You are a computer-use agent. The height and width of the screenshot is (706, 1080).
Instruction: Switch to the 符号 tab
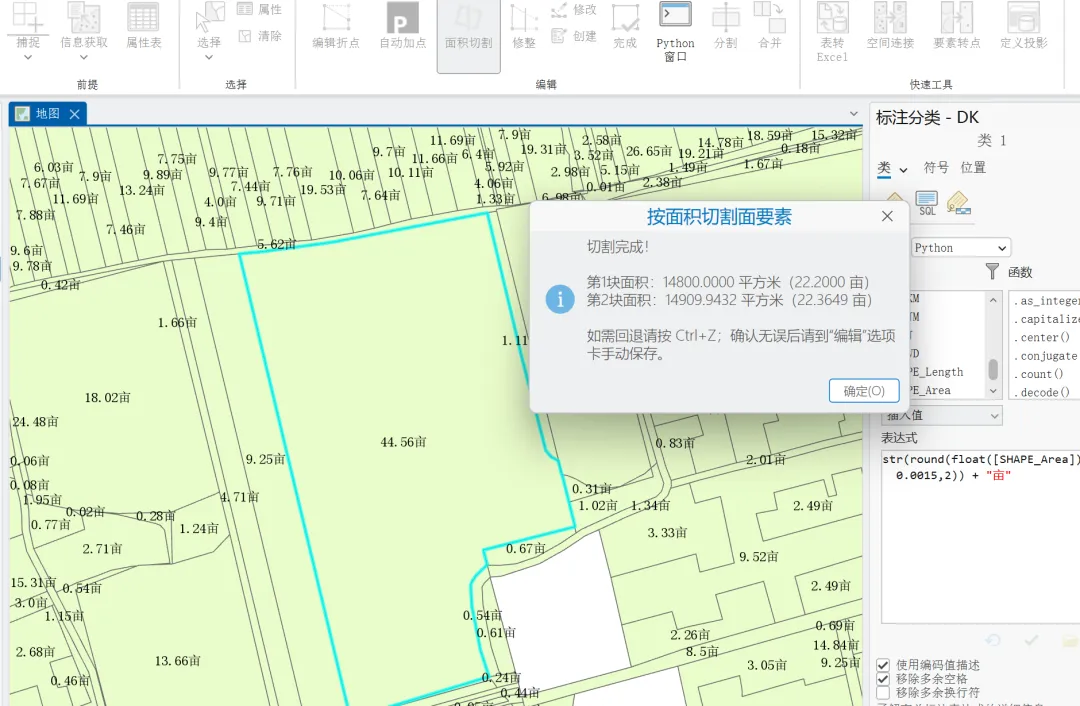tap(935, 167)
